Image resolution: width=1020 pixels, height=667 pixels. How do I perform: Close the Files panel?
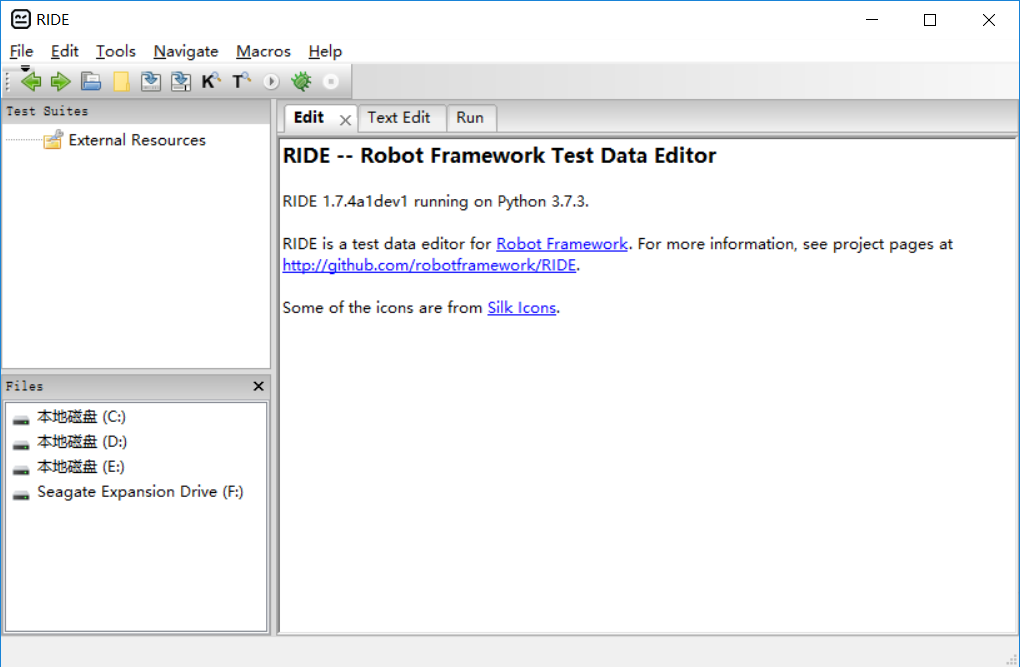[x=258, y=386]
